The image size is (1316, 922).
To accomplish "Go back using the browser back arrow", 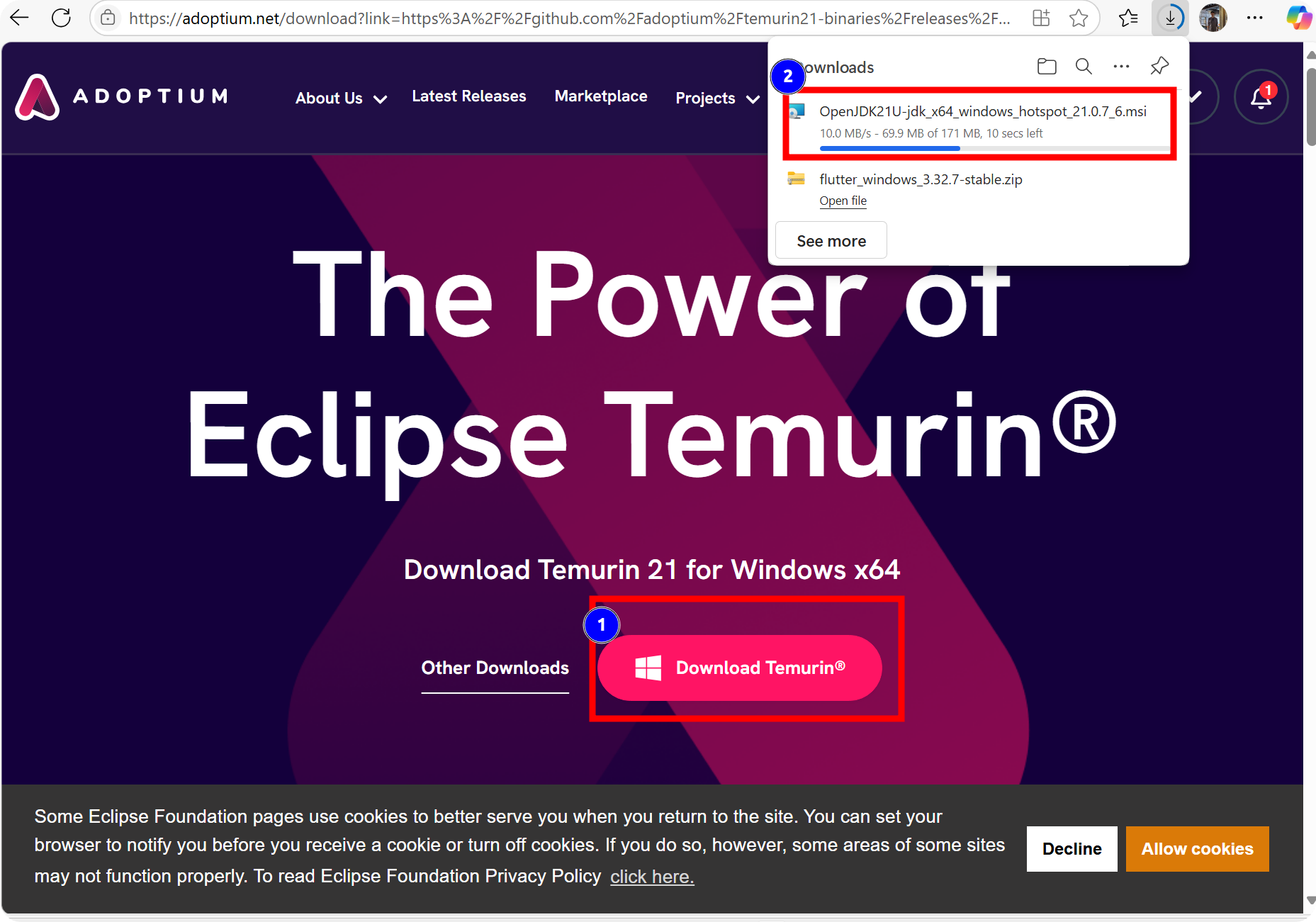I will tap(19, 18).
